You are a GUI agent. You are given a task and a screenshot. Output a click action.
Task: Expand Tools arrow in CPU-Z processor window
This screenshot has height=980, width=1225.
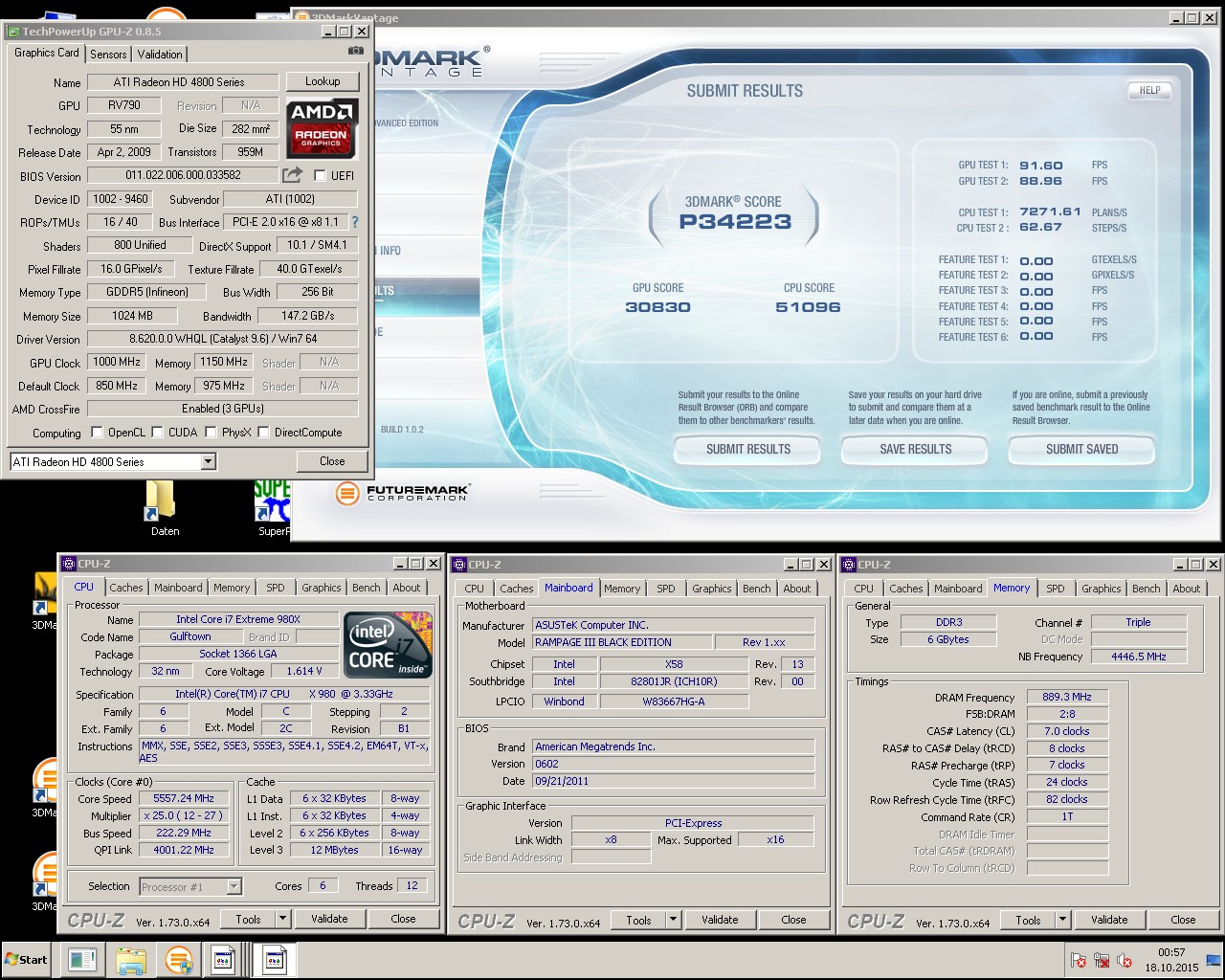click(282, 919)
